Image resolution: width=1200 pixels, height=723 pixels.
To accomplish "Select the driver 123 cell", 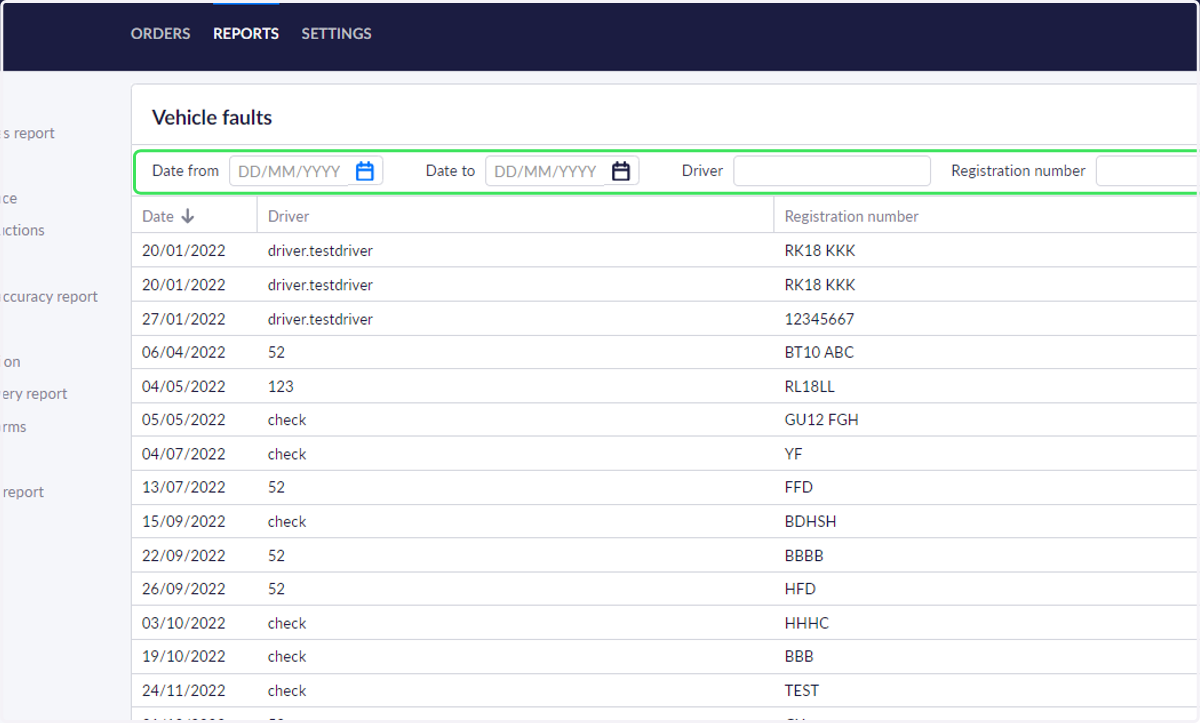I will (x=281, y=386).
